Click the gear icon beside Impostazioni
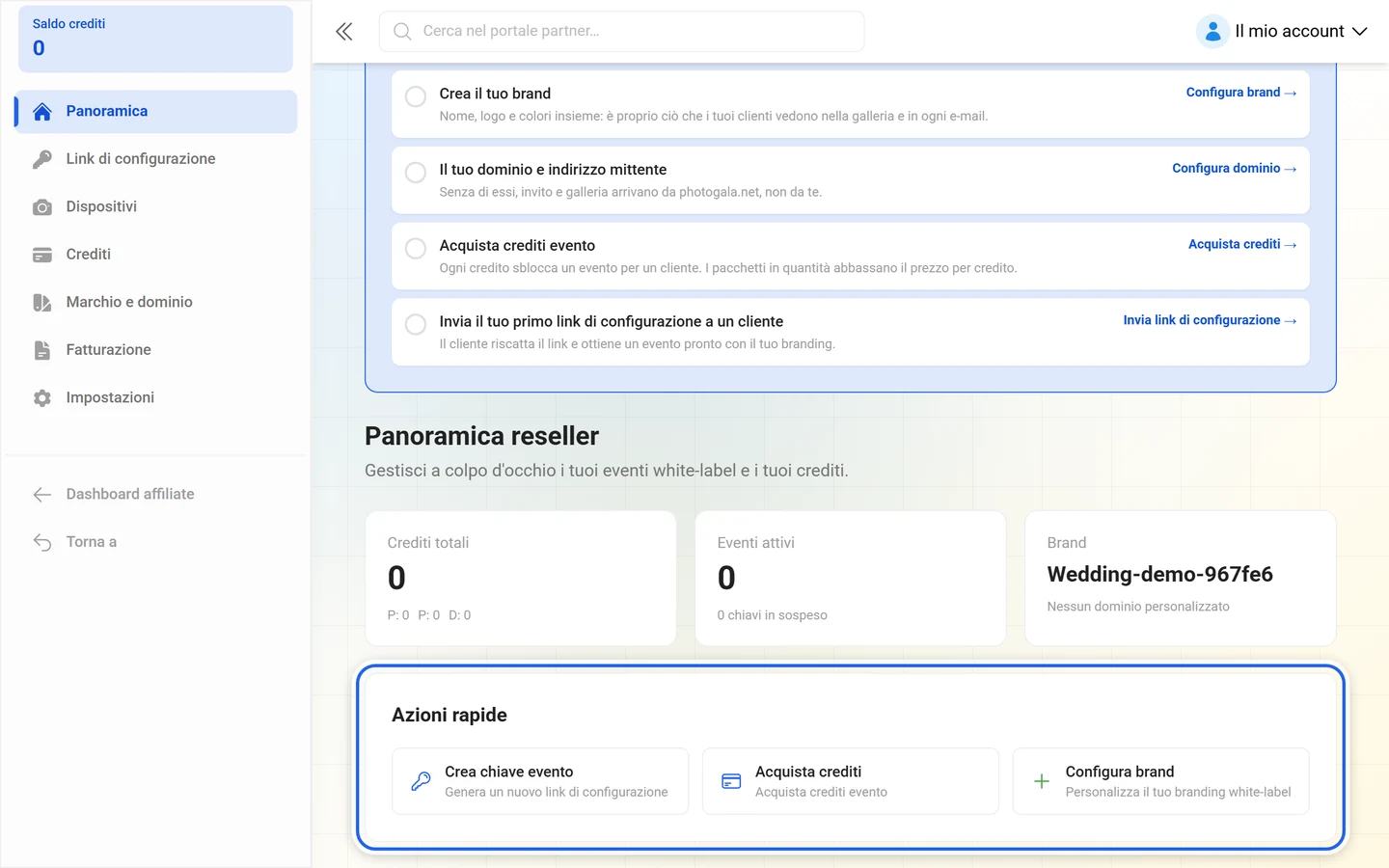This screenshot has width=1389, height=868. click(42, 398)
